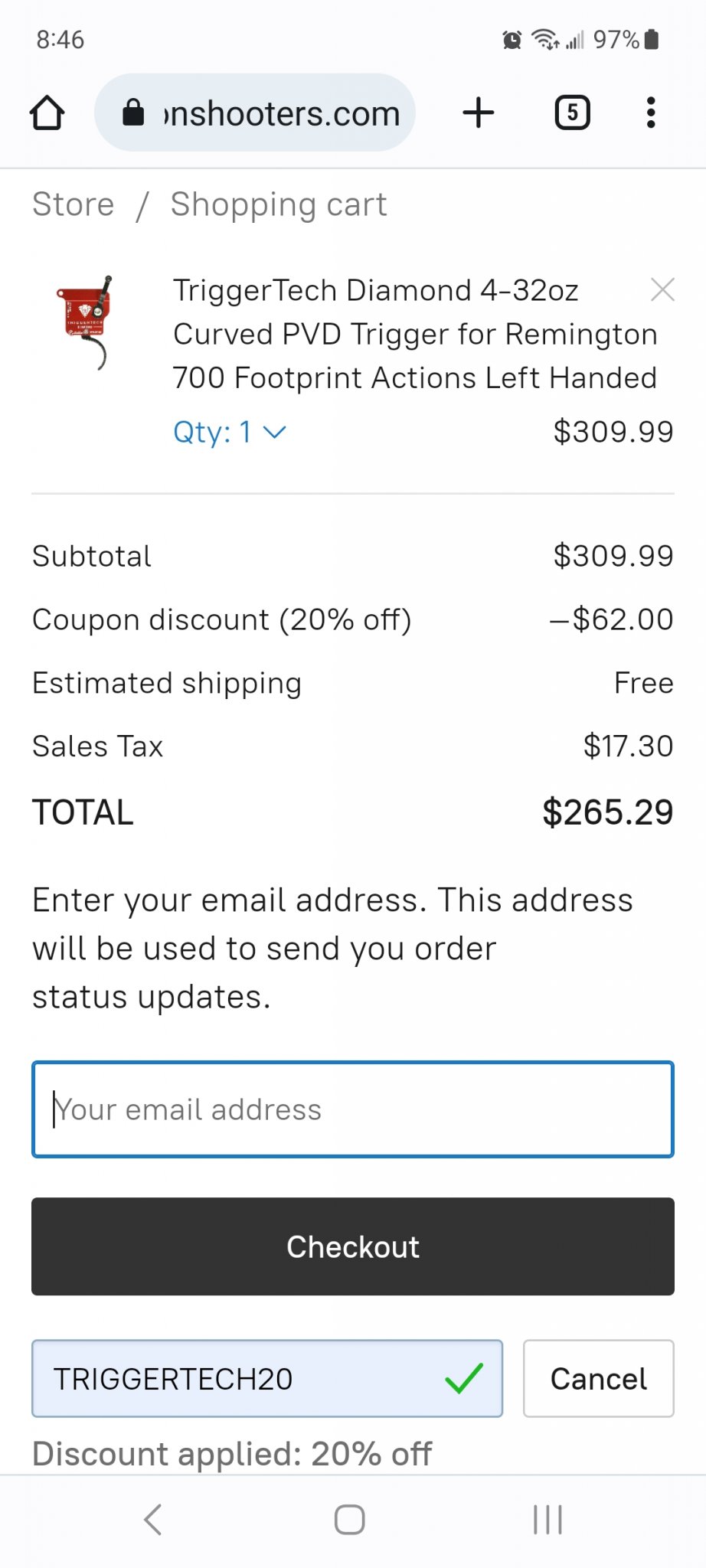Image resolution: width=706 pixels, height=1568 pixels.
Task: Open a new tab with plus icon
Action: [x=479, y=113]
